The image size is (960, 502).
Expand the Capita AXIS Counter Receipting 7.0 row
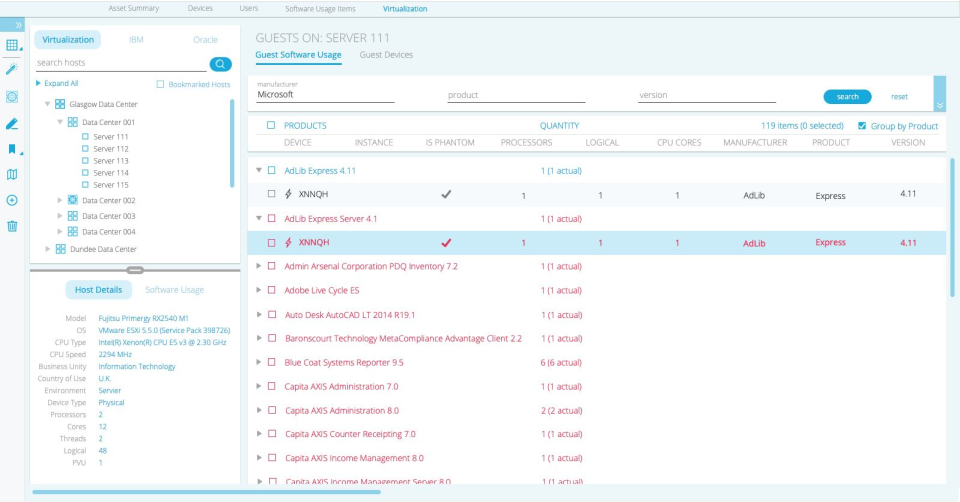pyautogui.click(x=258, y=434)
